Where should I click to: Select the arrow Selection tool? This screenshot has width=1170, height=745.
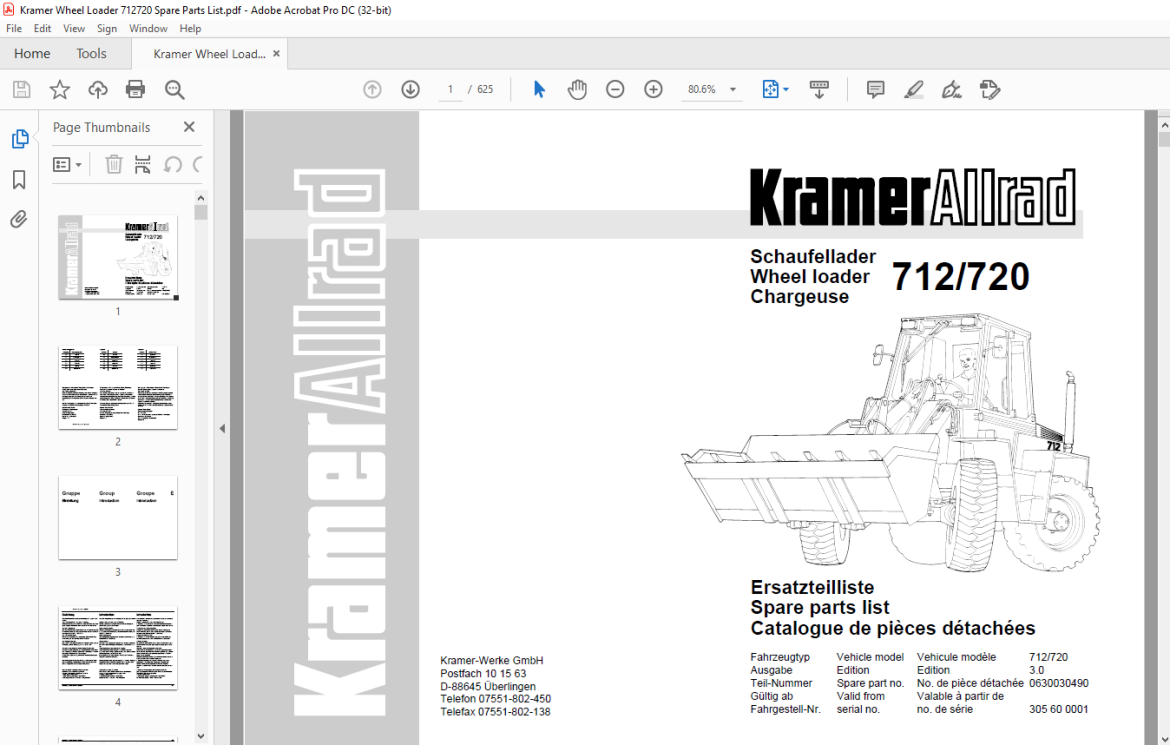539,90
